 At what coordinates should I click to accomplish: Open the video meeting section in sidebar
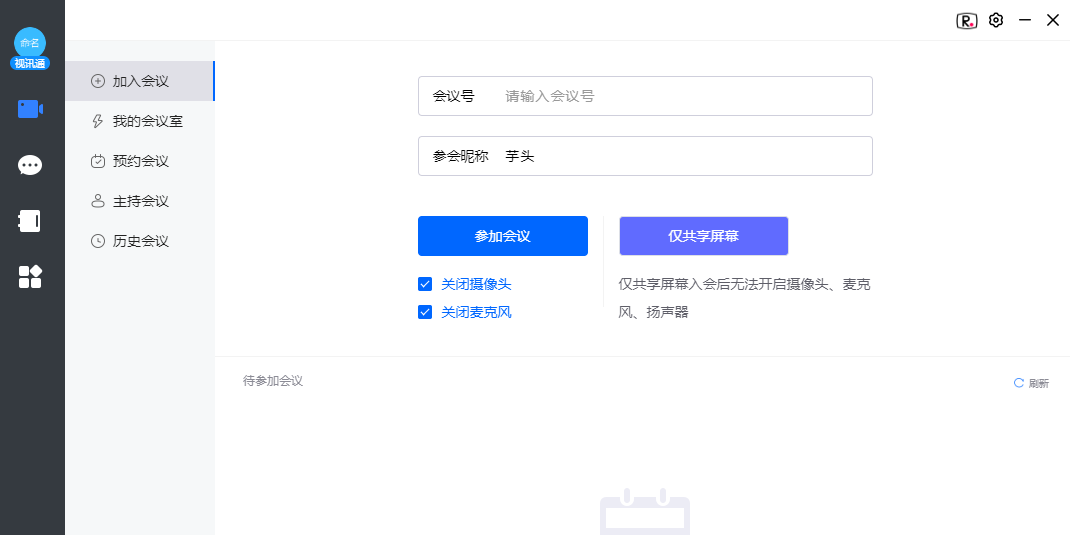tap(30, 109)
